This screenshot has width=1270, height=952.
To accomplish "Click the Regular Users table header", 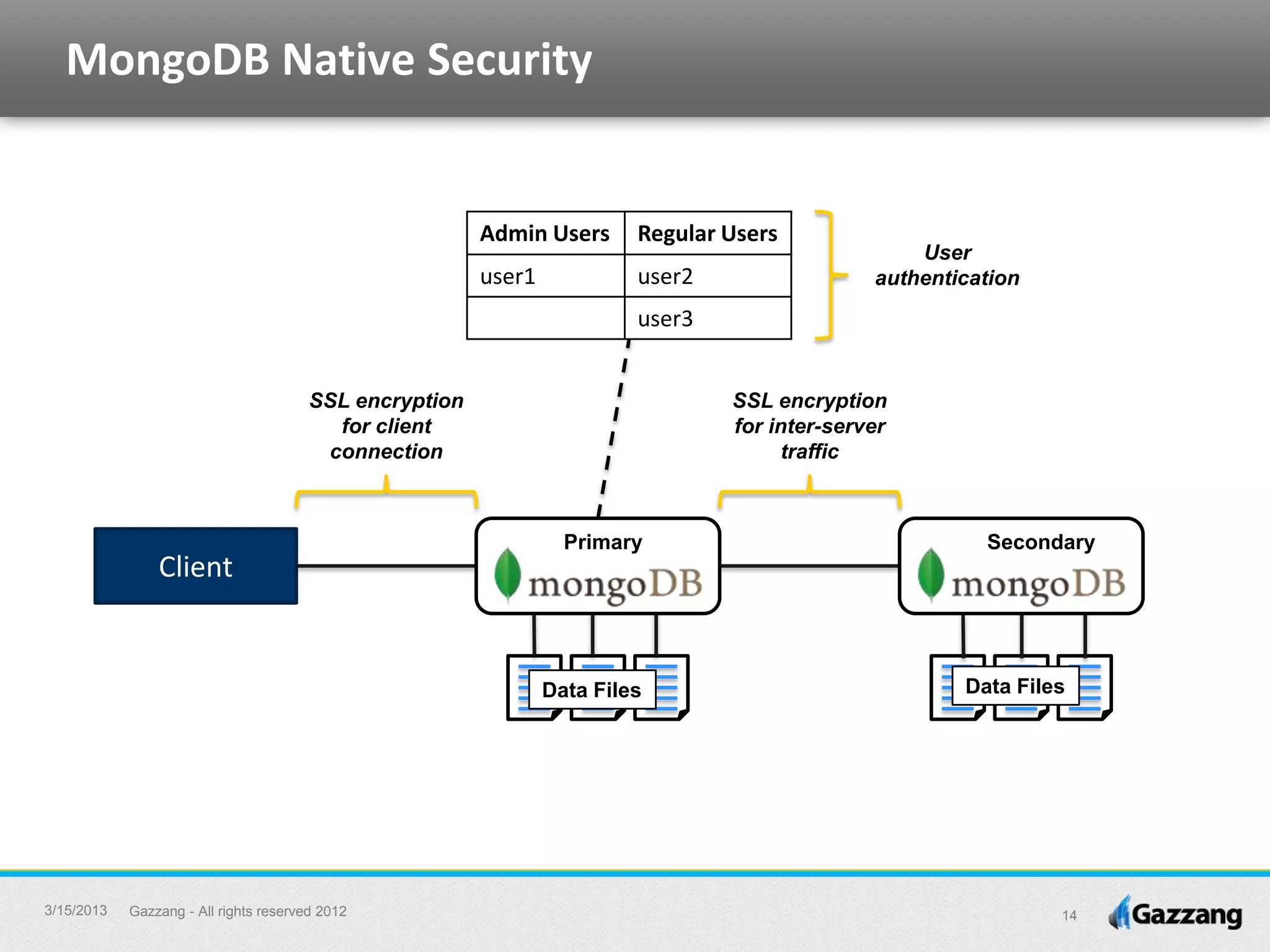I will tap(708, 233).
